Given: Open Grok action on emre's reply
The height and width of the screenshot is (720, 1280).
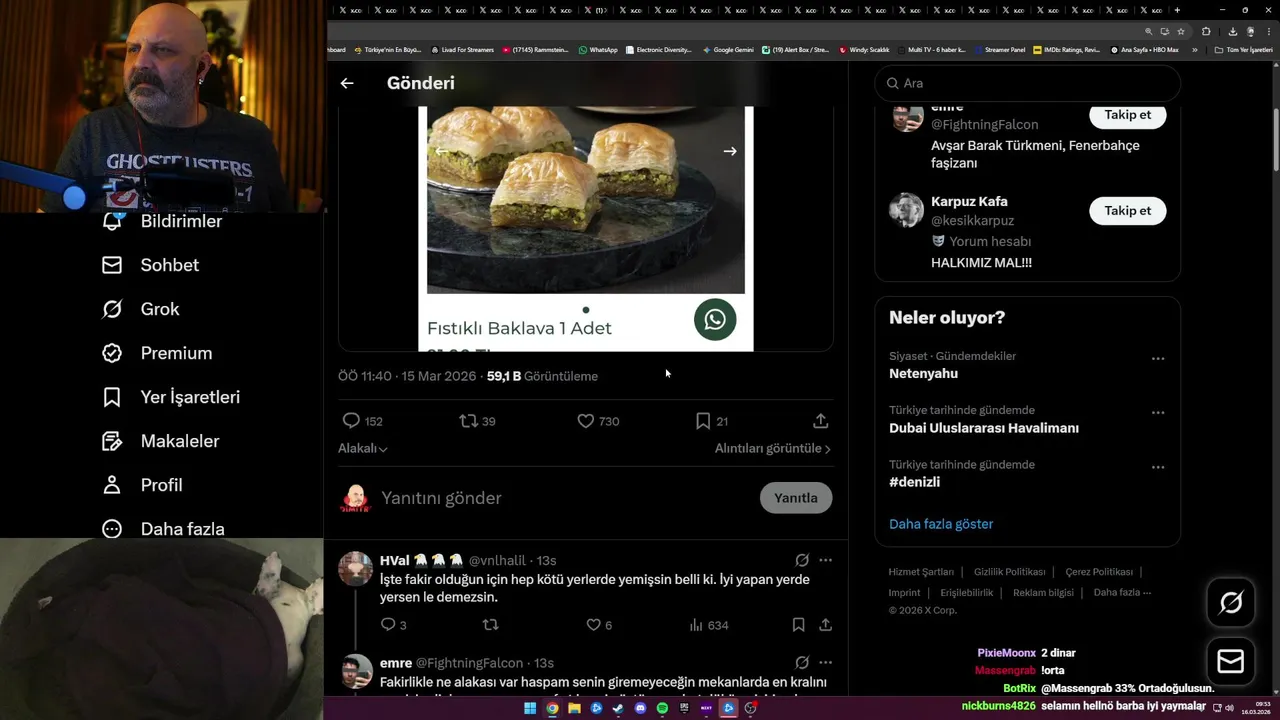Looking at the screenshot, I should 802,663.
